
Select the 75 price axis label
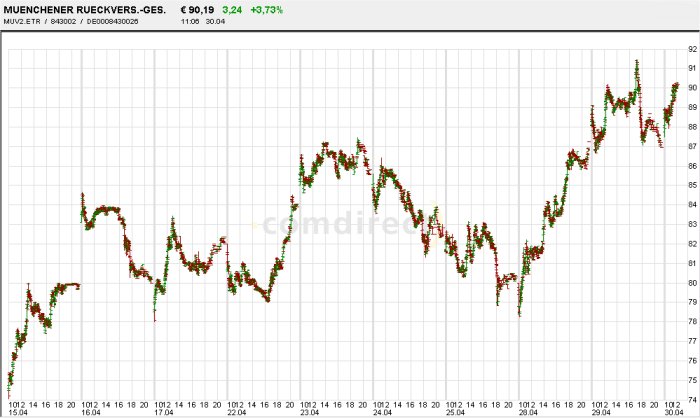[x=692, y=380]
